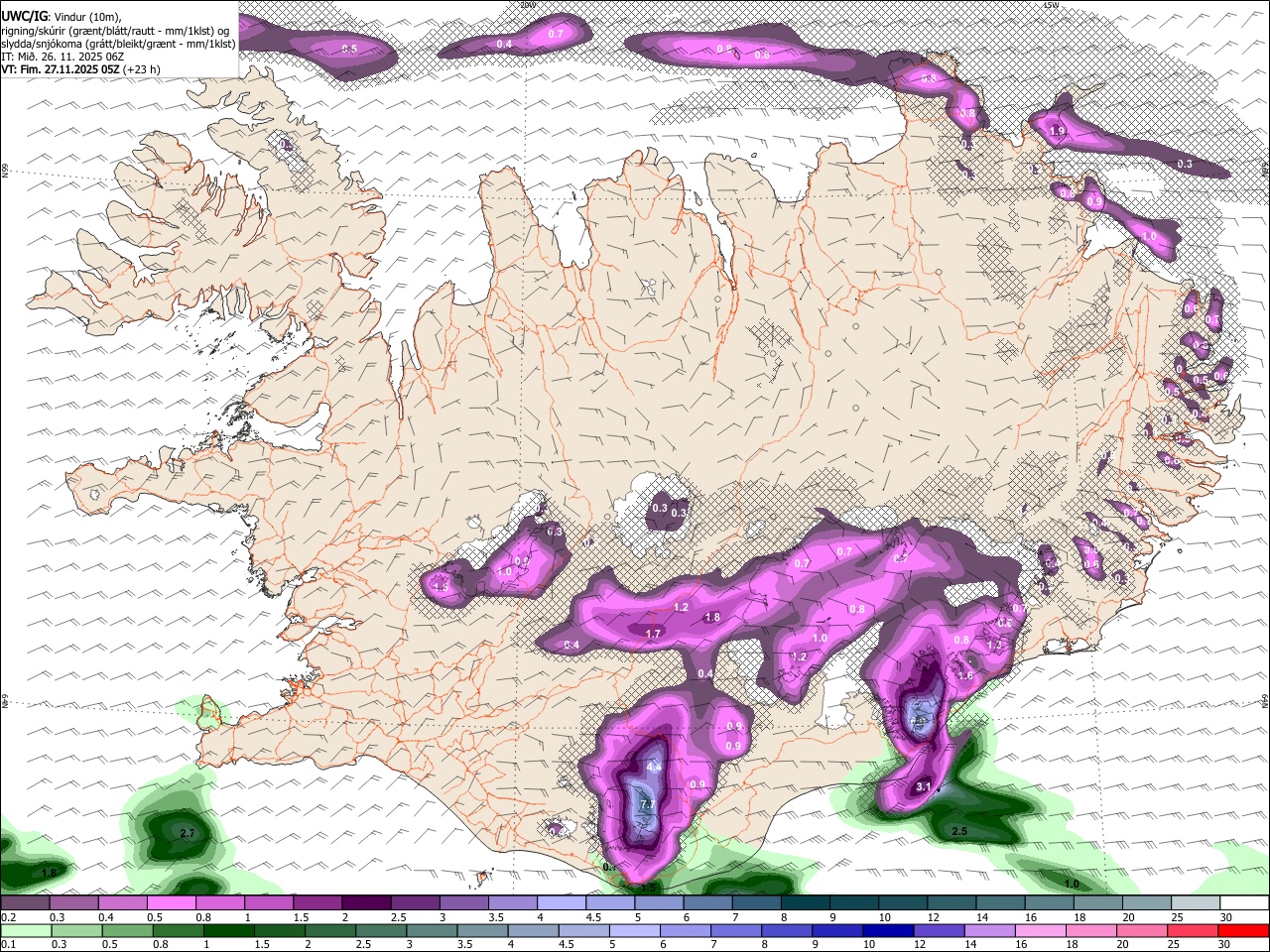The height and width of the screenshot is (952, 1270).
Task: Click the 1.9 value in the northeast band
Action: tap(1057, 131)
